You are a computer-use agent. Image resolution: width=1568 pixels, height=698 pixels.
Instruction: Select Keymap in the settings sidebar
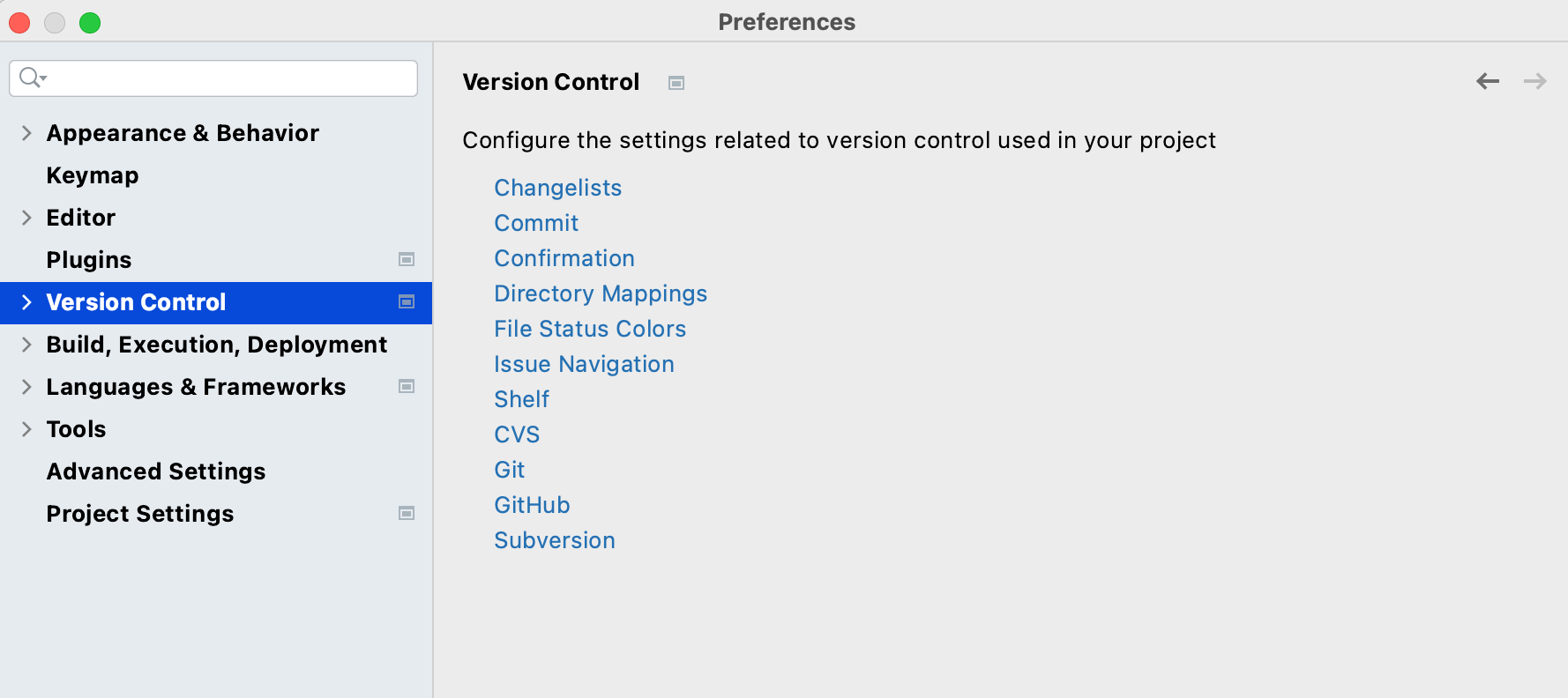(93, 175)
